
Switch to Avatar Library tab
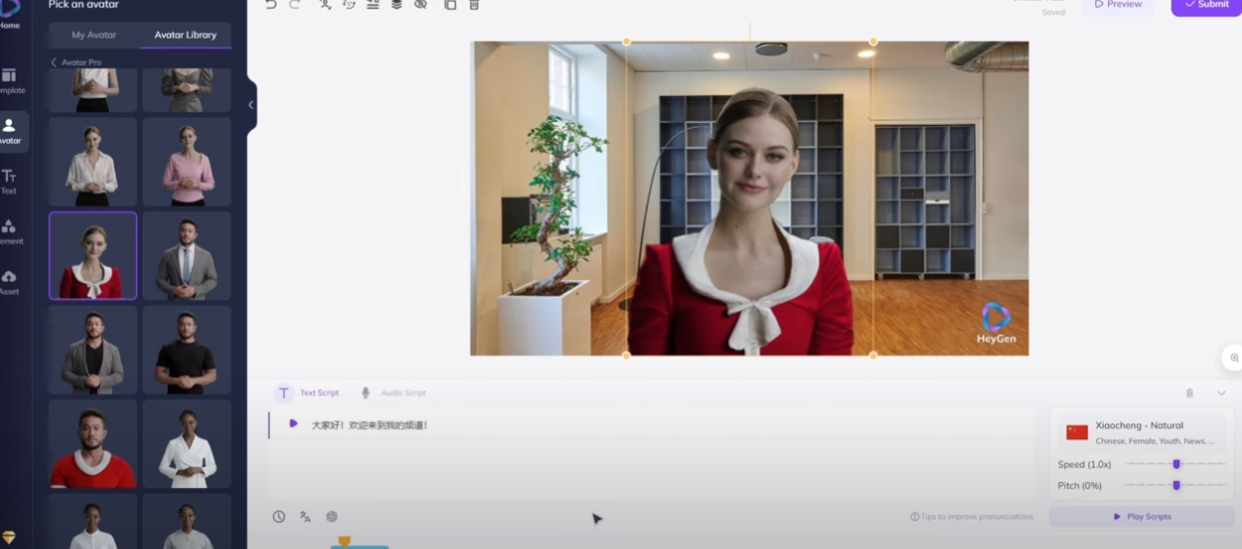(x=185, y=35)
